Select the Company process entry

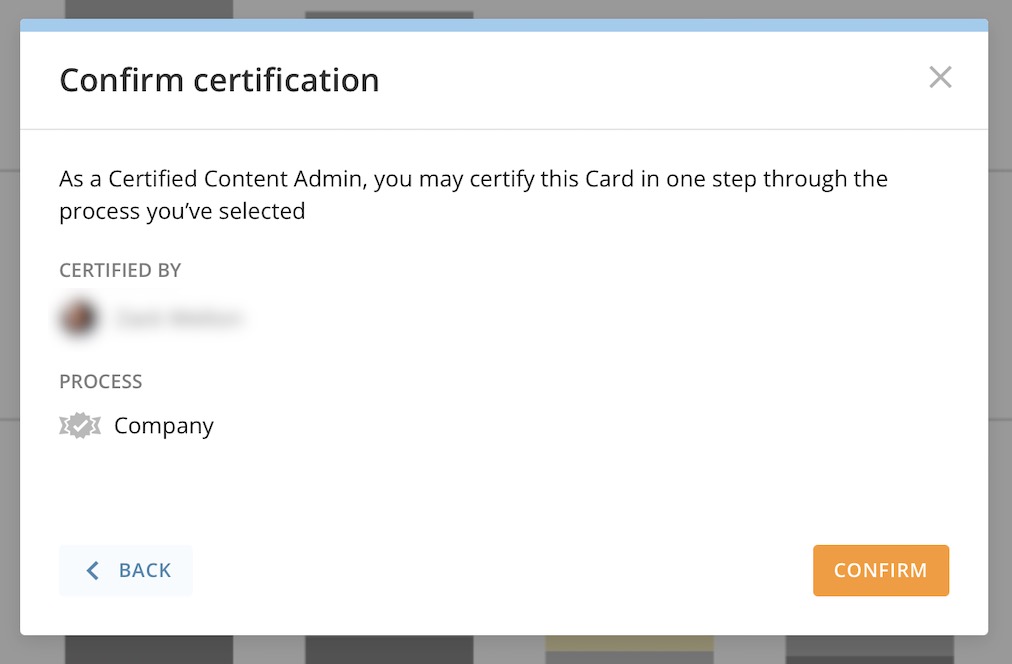(163, 425)
